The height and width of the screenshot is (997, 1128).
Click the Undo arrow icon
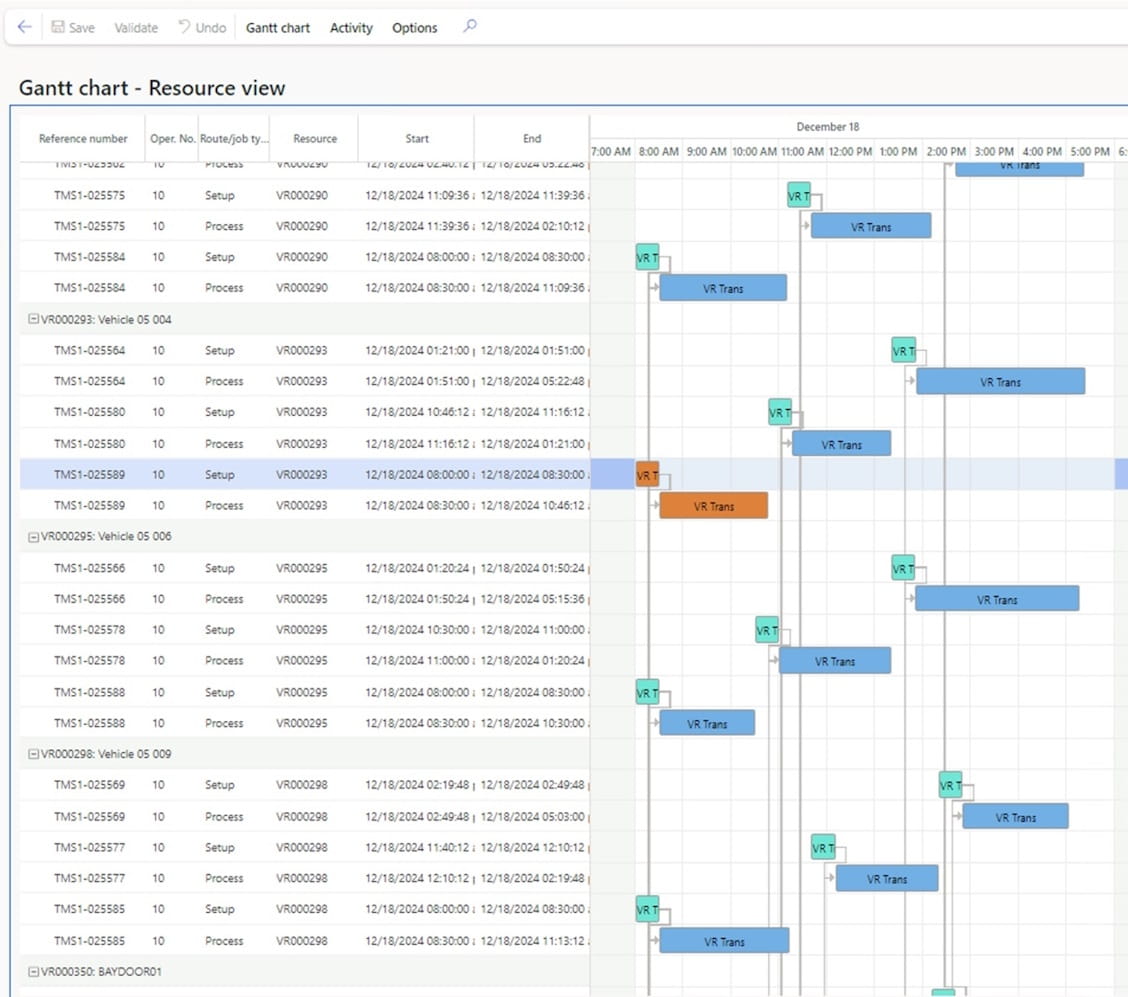click(184, 28)
